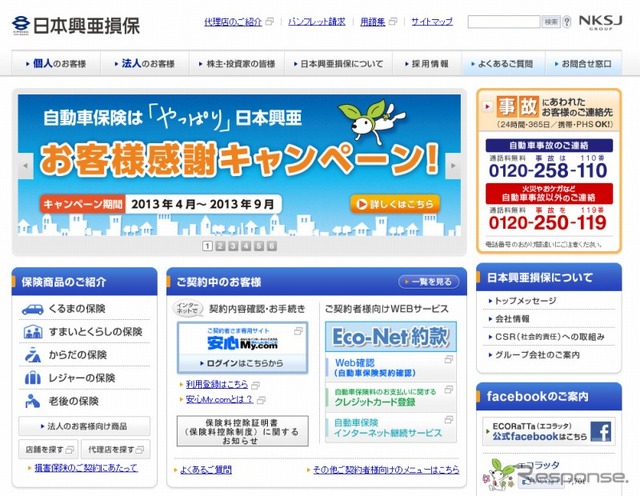The image size is (640, 496).
Task: Click CSR（社会的責任）への取組み link
Action: 549,337
